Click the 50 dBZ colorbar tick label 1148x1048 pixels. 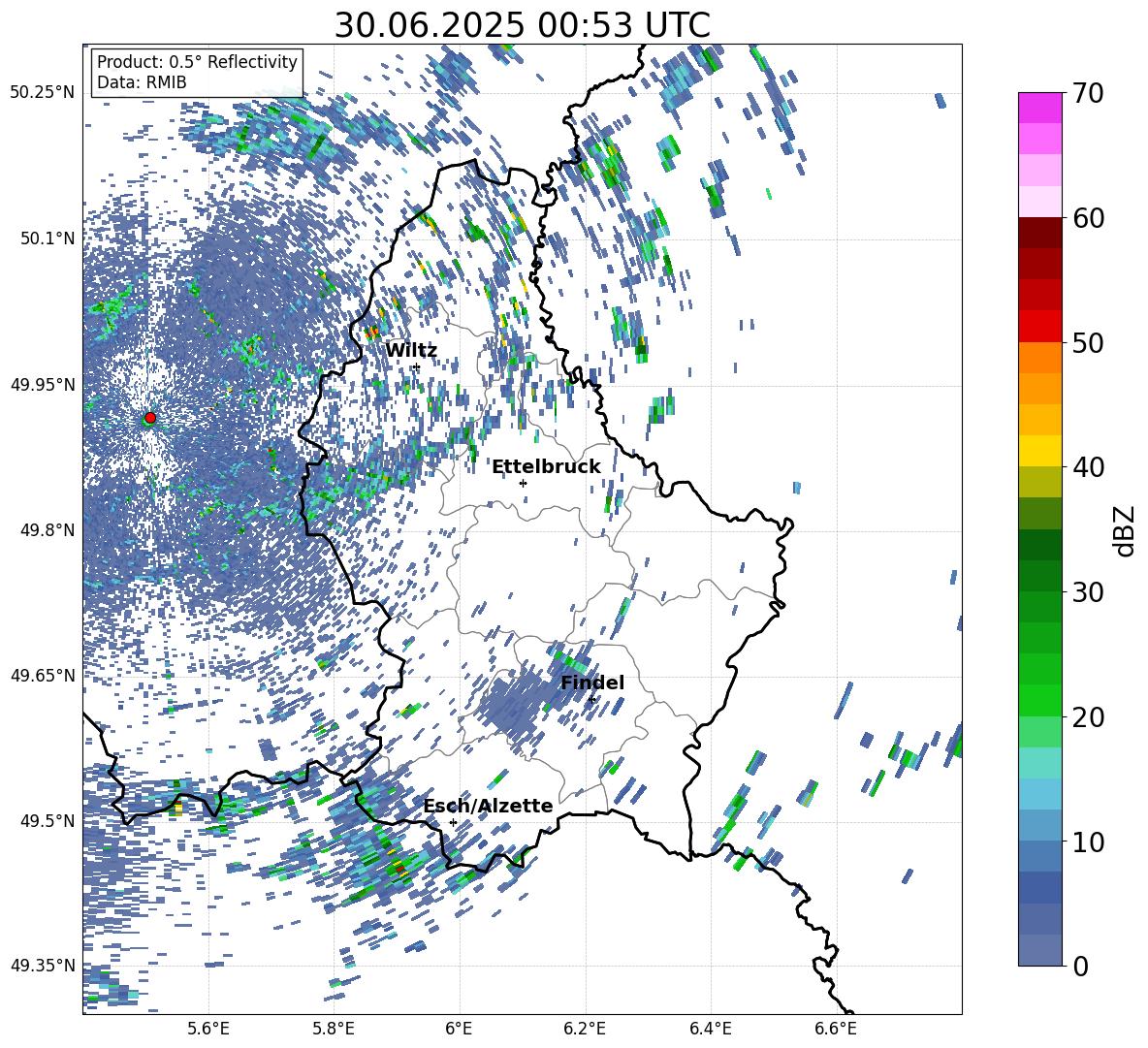(x=1088, y=342)
